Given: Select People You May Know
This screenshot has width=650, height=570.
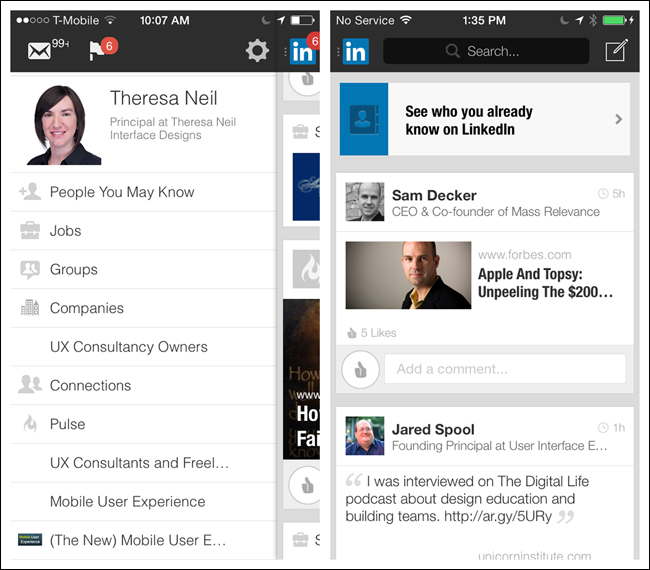Looking at the screenshot, I should 143,192.
